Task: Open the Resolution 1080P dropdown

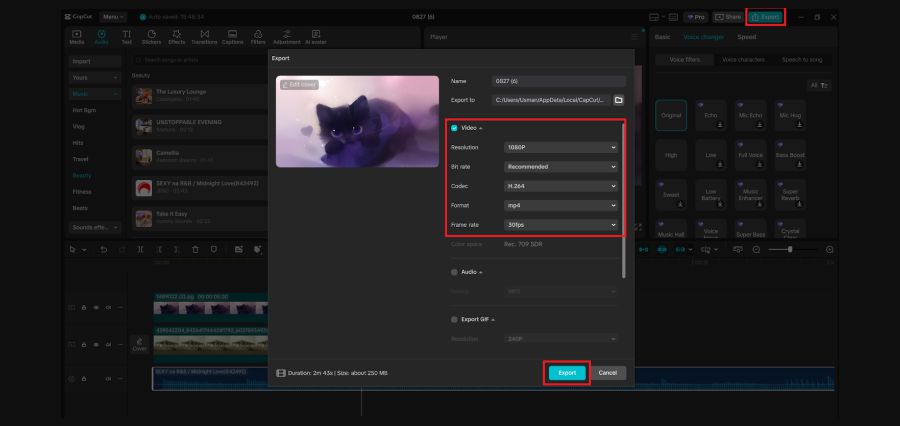Action: (560, 147)
